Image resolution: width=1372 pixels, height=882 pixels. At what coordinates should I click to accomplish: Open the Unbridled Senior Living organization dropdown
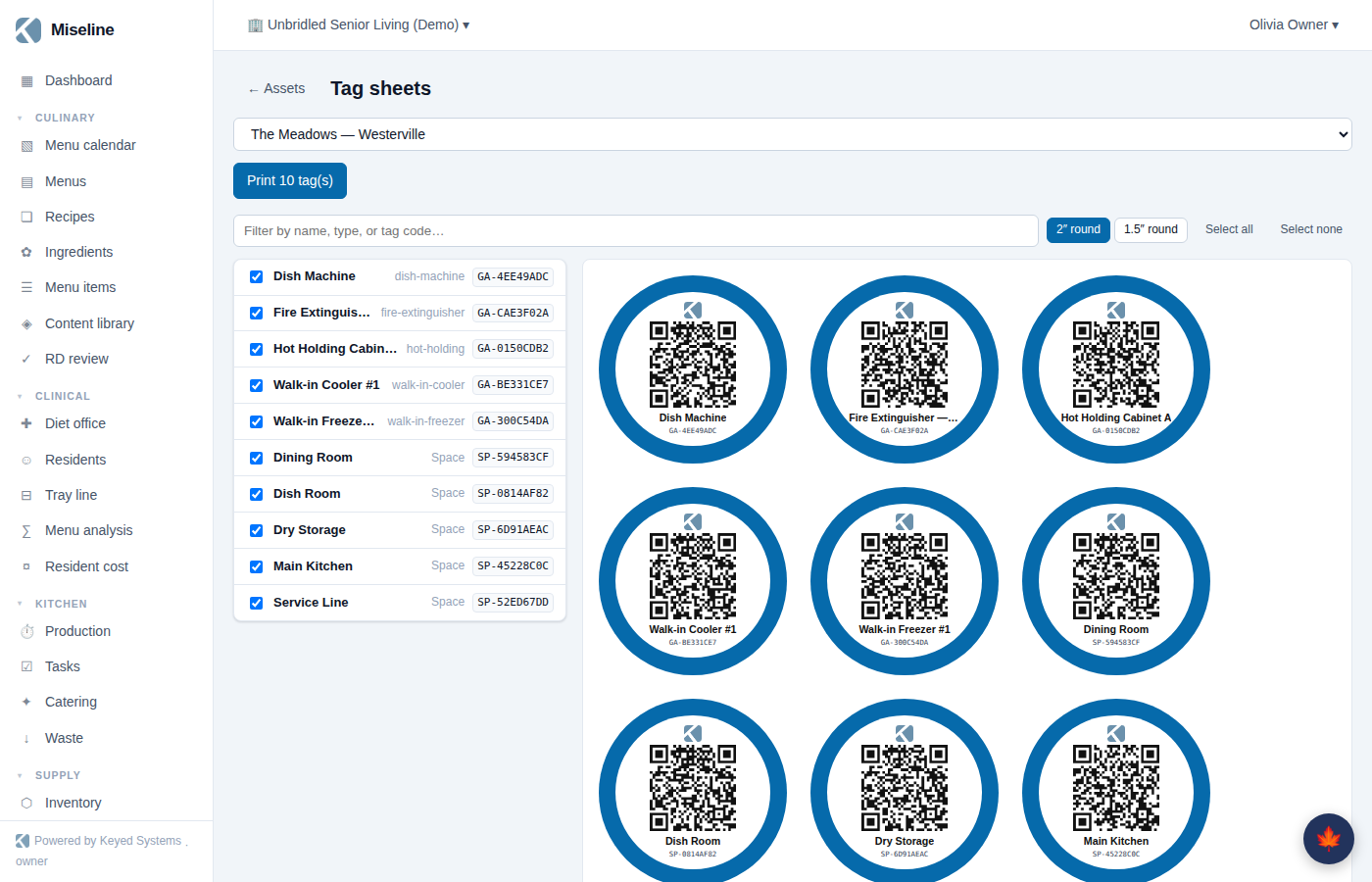(359, 24)
